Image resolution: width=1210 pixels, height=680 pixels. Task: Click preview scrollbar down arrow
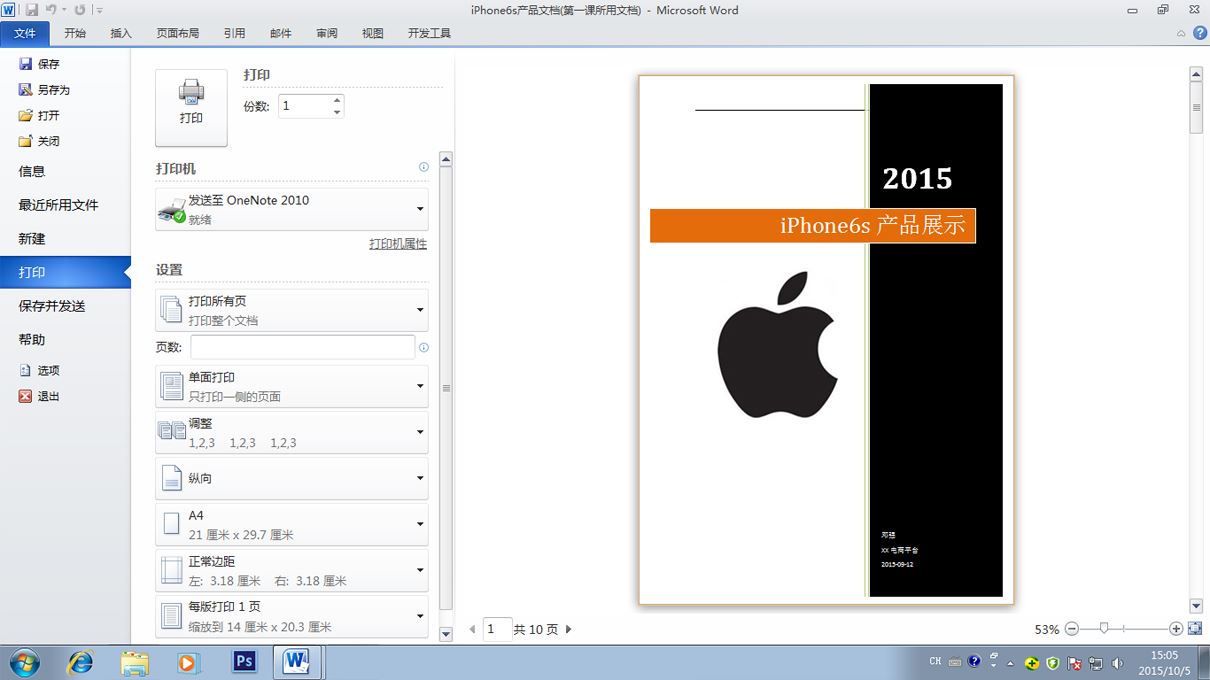[1196, 605]
